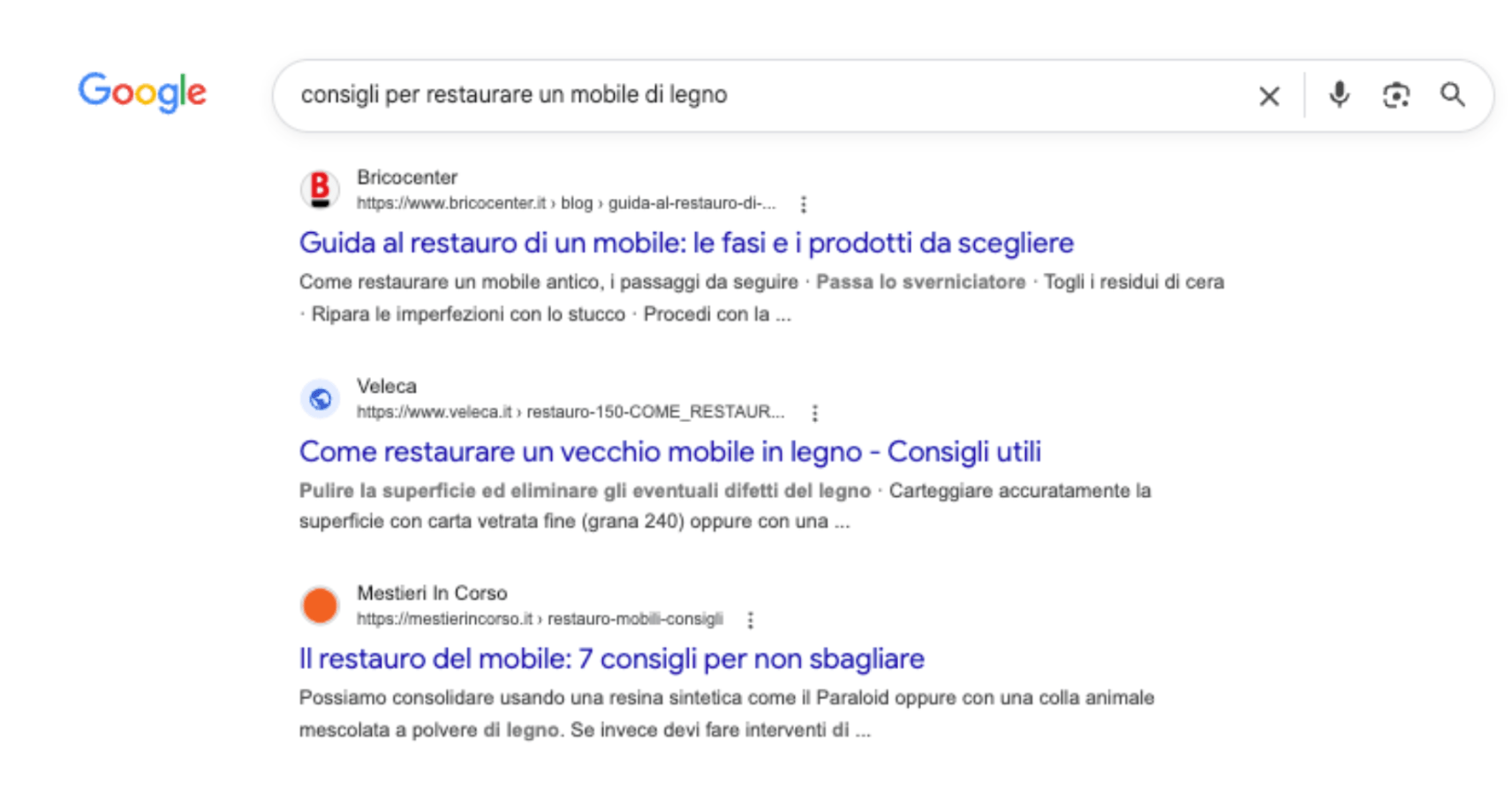Clear the search query with the X icon

click(x=1269, y=95)
